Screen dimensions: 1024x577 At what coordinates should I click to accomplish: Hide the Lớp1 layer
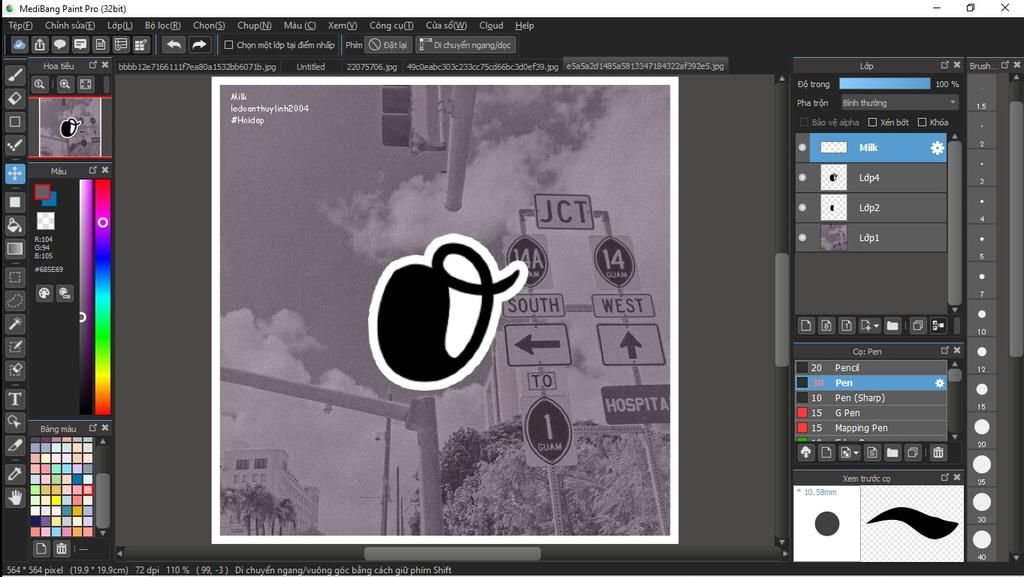click(x=802, y=238)
